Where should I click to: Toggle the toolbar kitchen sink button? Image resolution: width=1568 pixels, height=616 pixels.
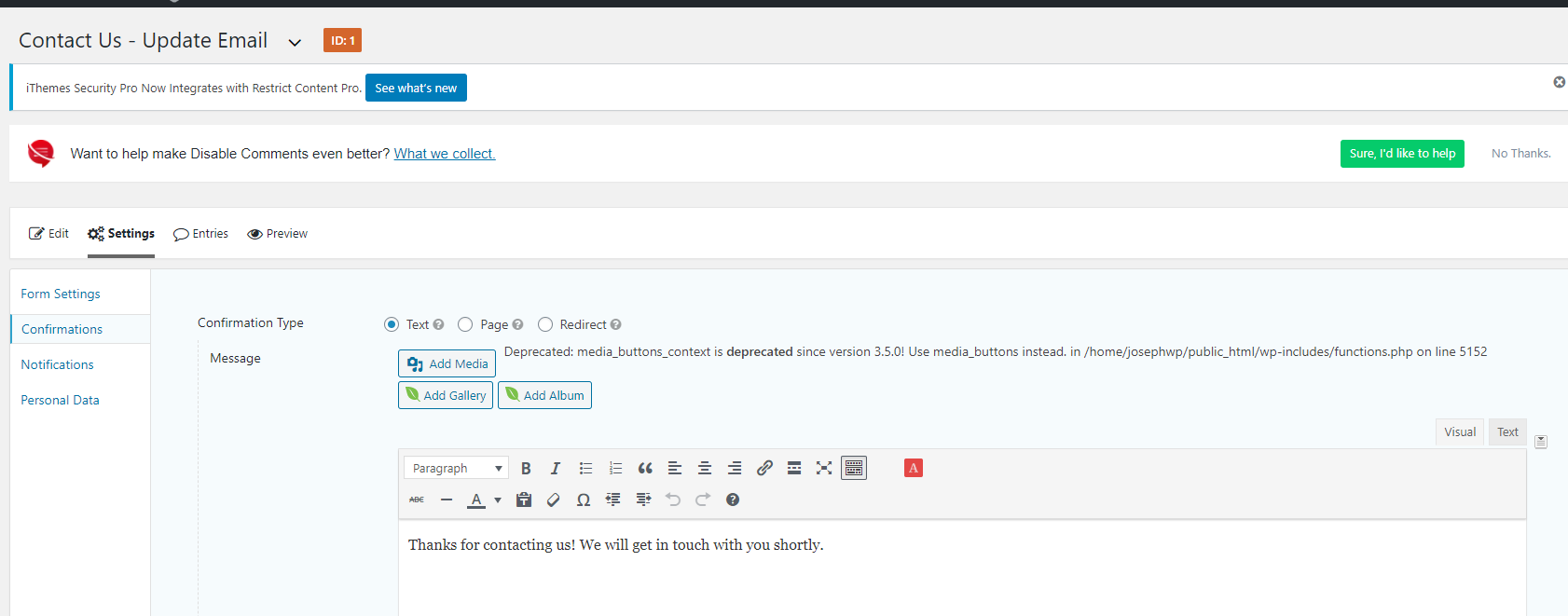click(854, 469)
